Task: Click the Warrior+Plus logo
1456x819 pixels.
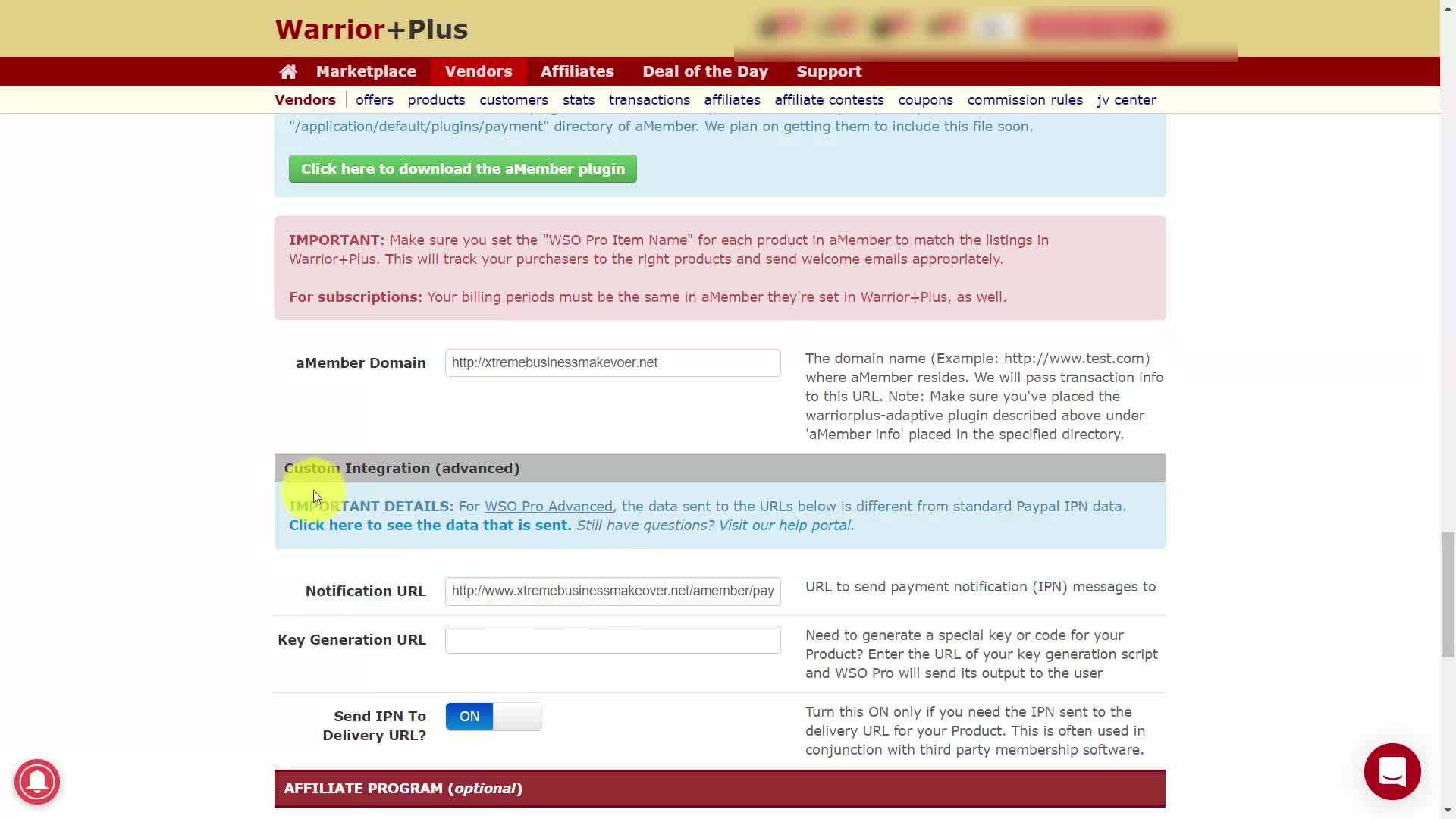Action: point(372,29)
